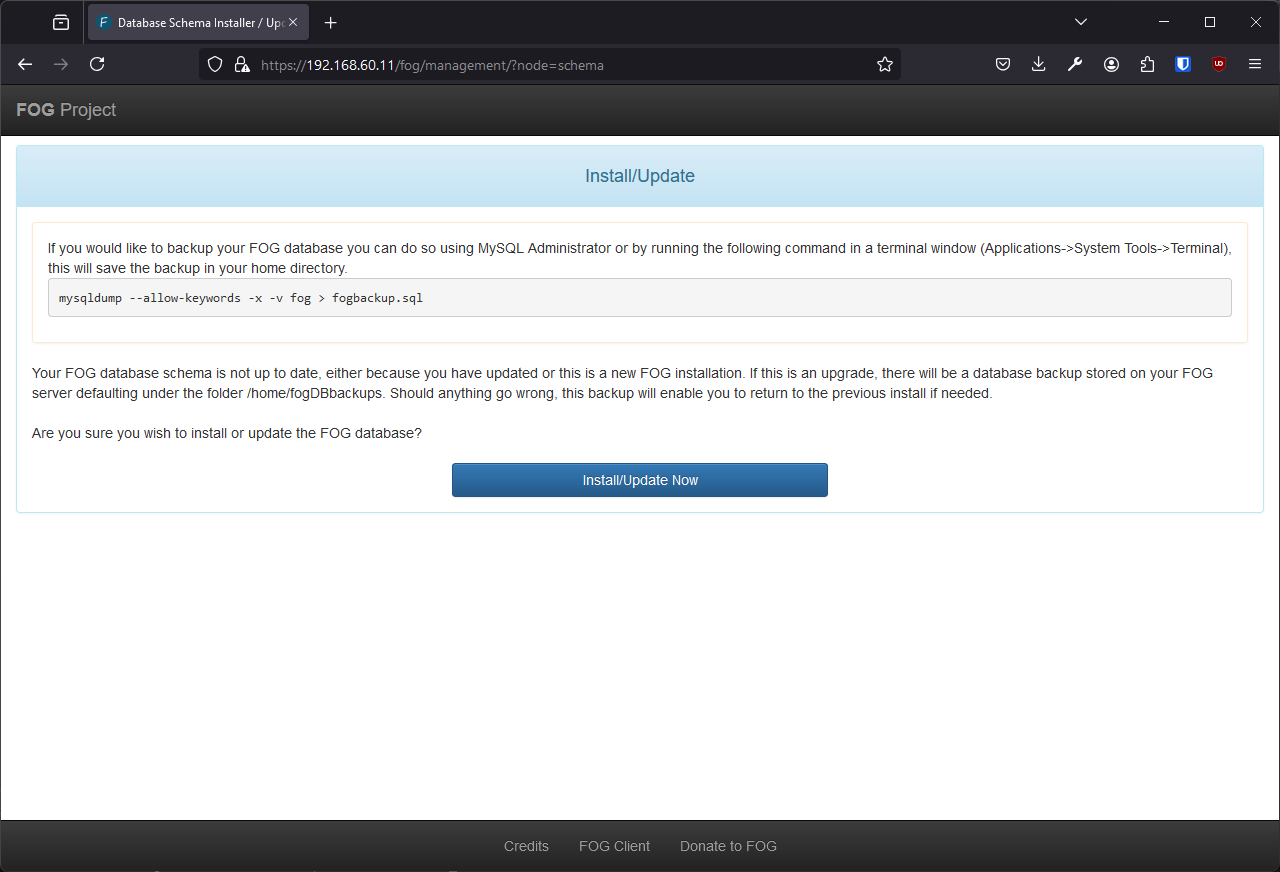Open a new tab with the plus button
Screen dimensions: 1280x872
coord(331,22)
